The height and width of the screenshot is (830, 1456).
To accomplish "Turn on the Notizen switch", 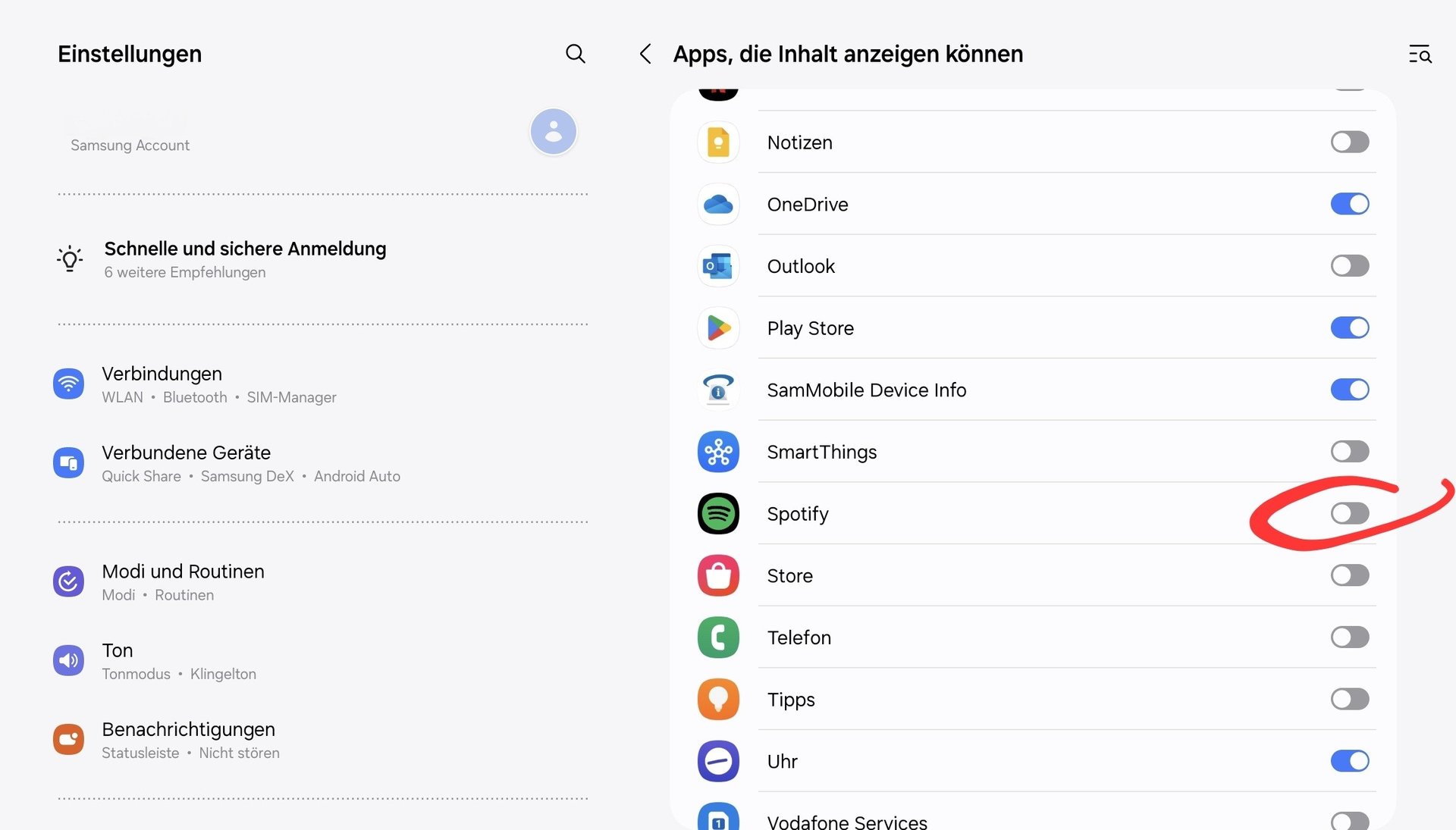I will (x=1349, y=142).
